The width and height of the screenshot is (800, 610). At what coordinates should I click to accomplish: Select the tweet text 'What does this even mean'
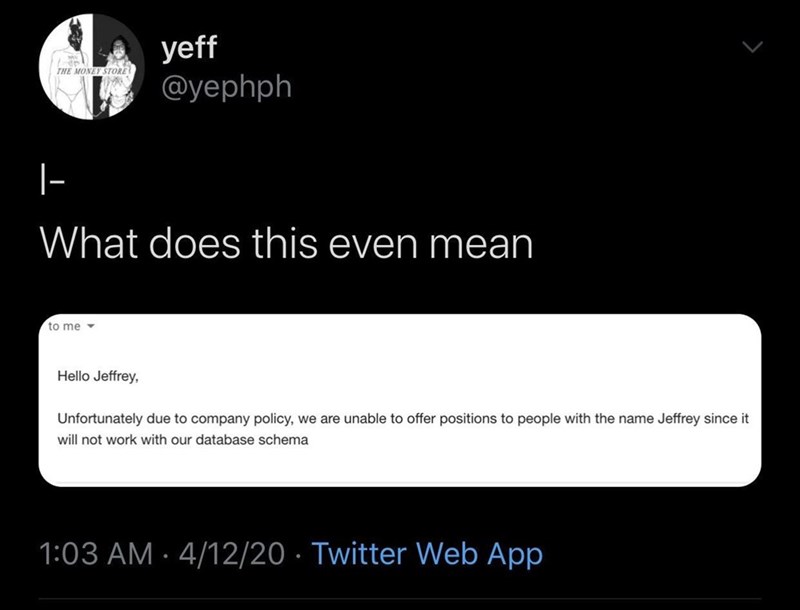pyautogui.click(x=285, y=240)
